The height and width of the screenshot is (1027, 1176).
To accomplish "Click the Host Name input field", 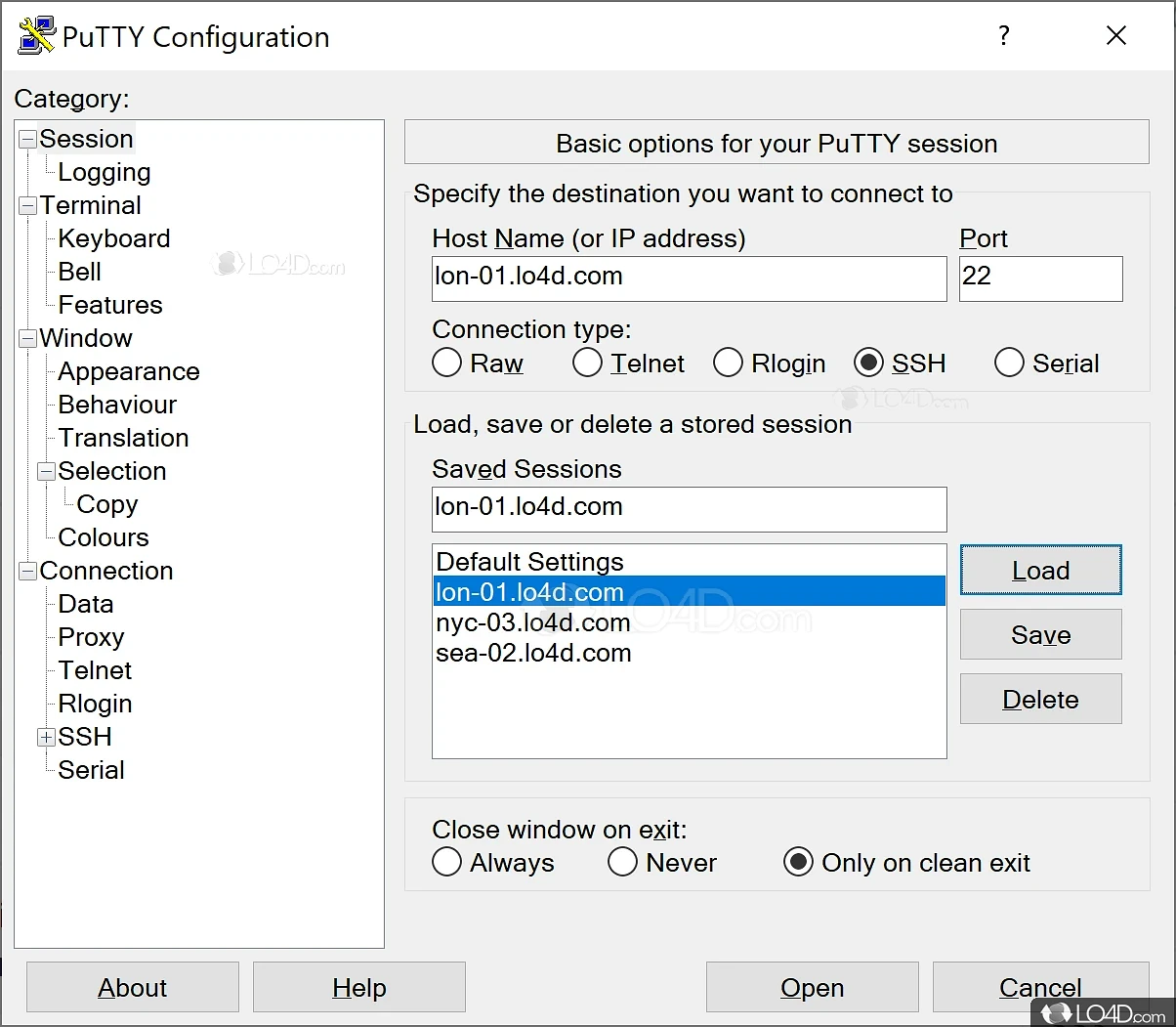I will (x=689, y=278).
